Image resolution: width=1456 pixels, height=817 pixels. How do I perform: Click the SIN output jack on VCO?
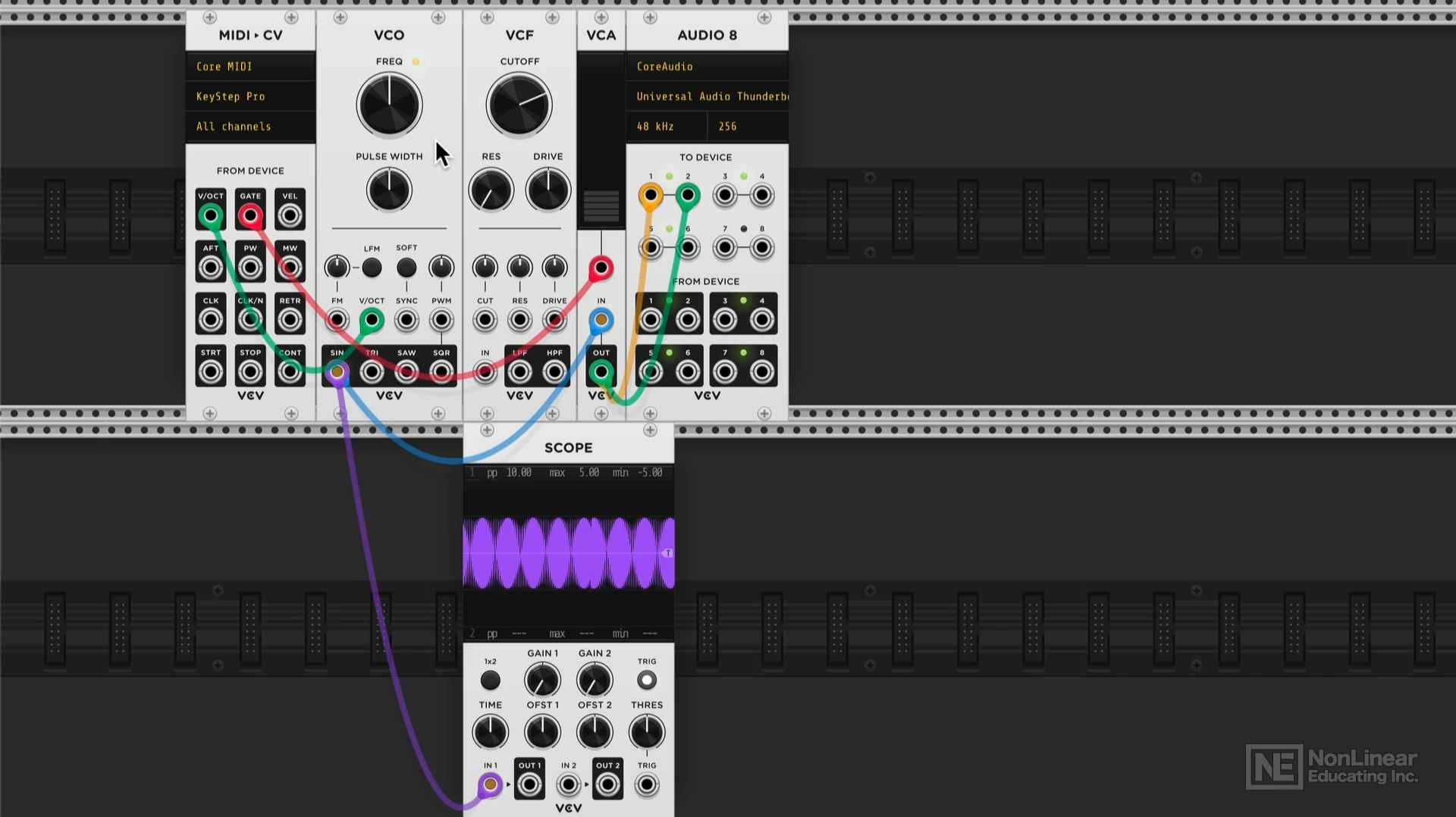[x=337, y=372]
